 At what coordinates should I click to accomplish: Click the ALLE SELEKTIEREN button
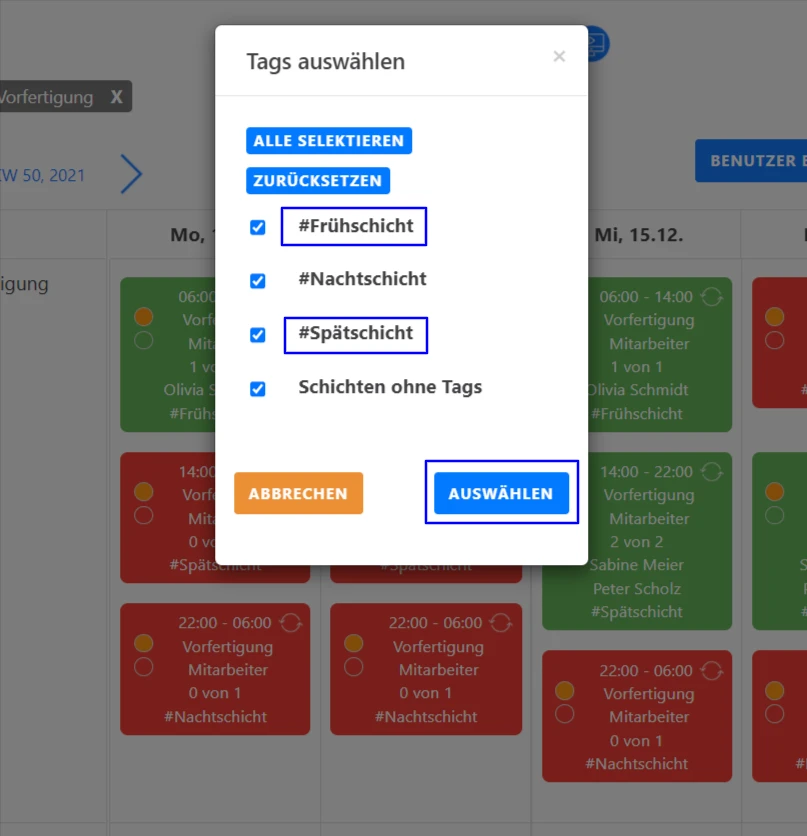pos(329,140)
